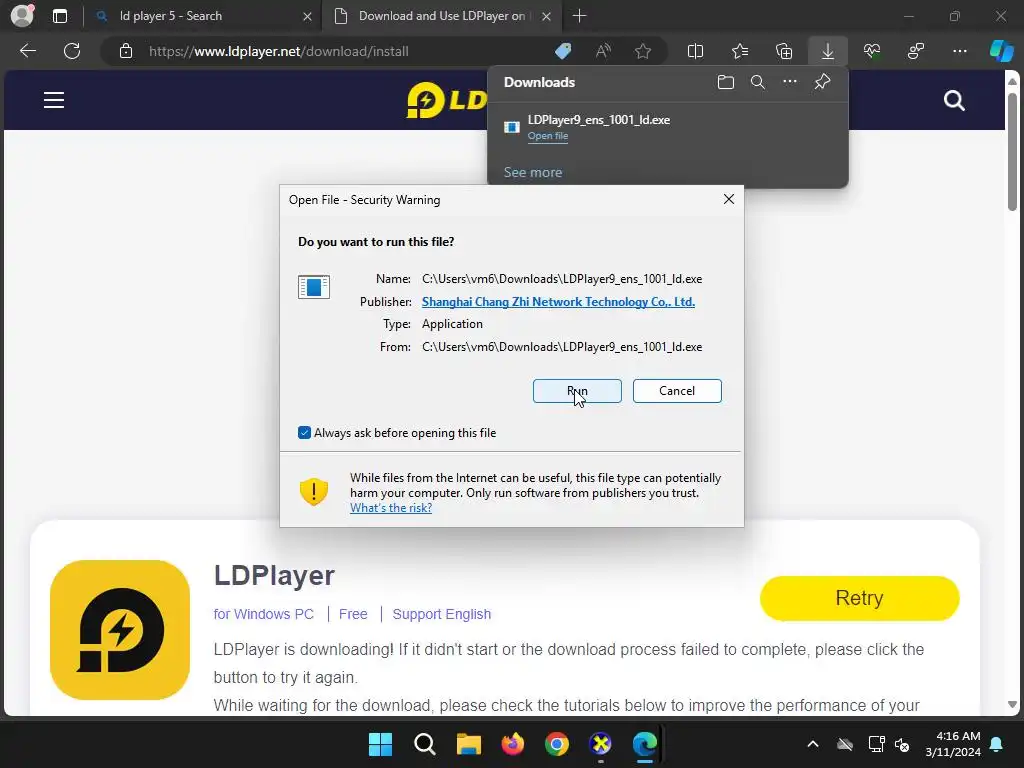
Task: Open the taskbar clock and date
Action: click(x=953, y=744)
